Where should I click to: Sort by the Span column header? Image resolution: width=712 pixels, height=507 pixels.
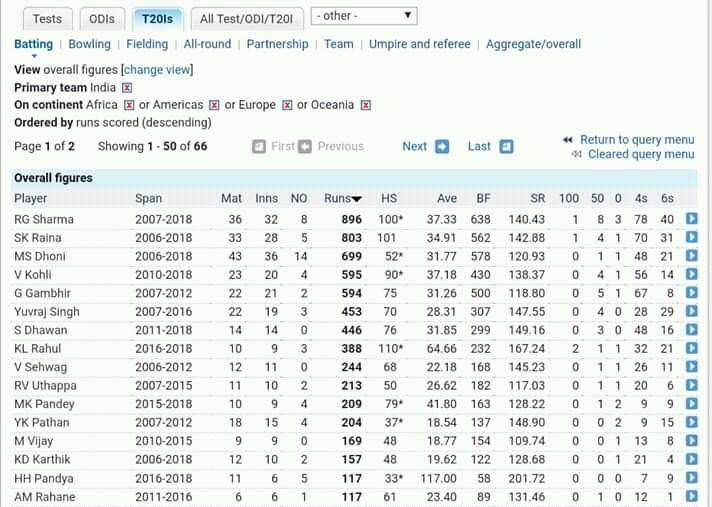point(148,198)
